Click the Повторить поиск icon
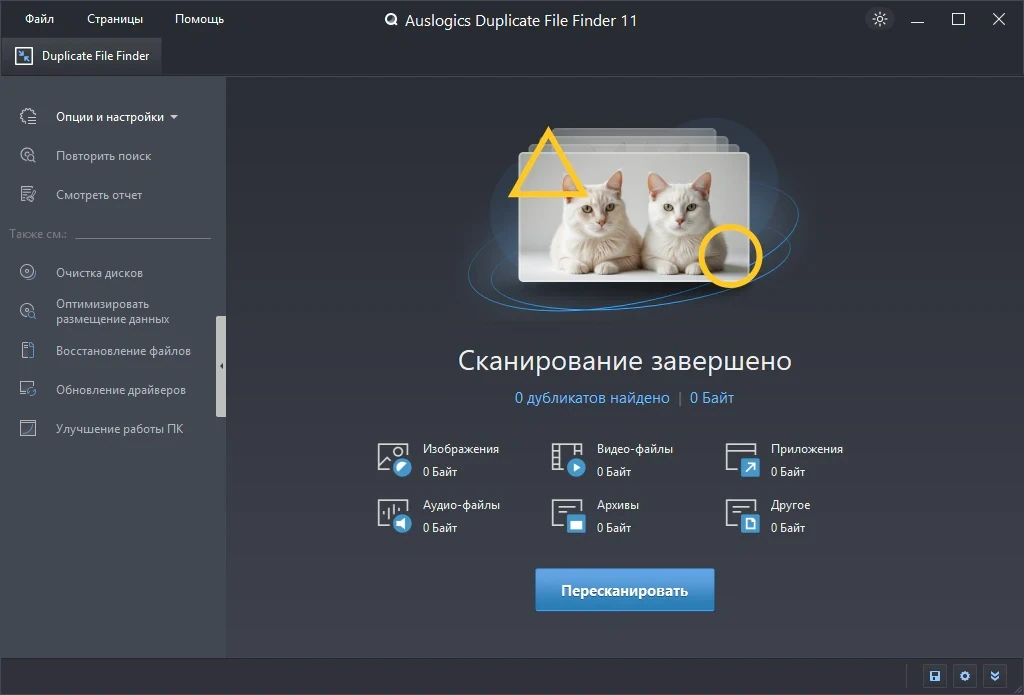 (28, 155)
